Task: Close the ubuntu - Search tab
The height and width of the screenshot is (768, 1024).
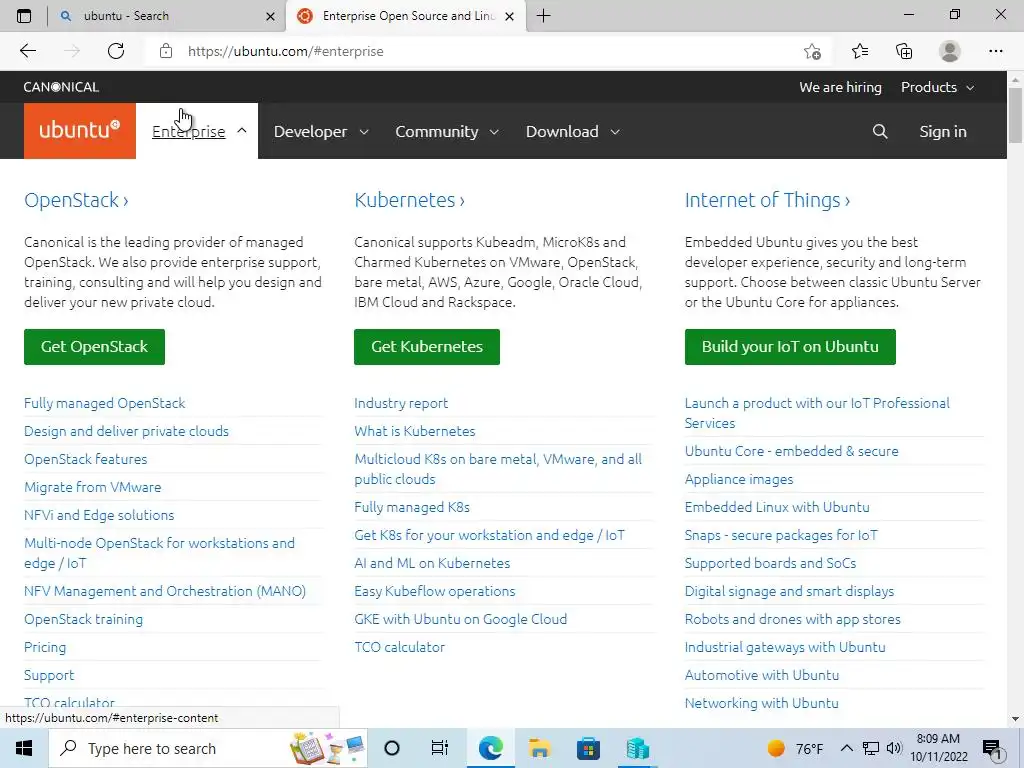Action: coord(270,16)
